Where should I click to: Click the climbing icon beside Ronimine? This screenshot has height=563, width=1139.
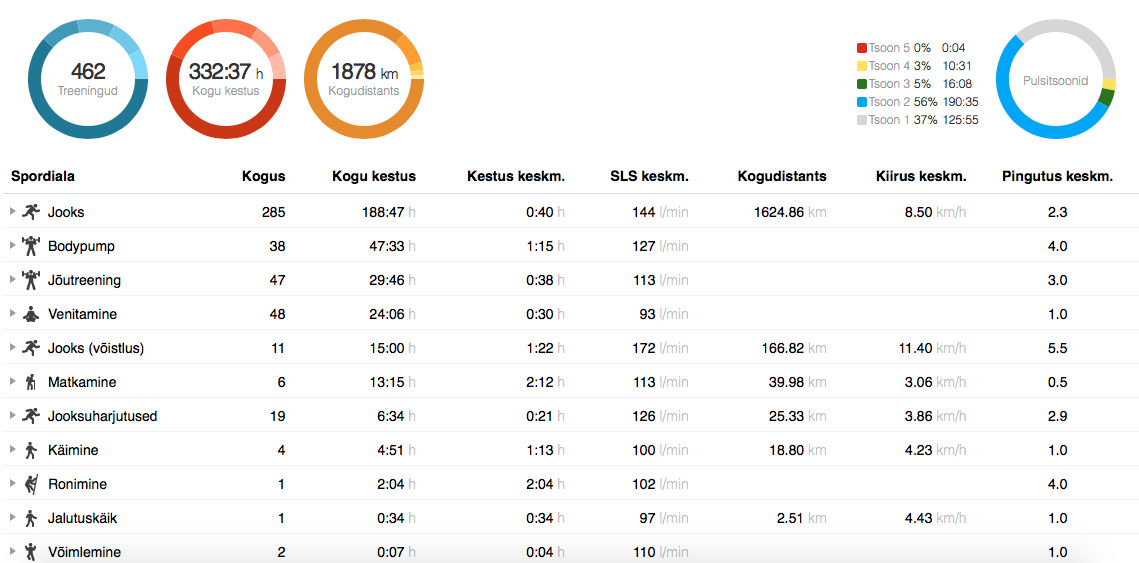[31, 484]
